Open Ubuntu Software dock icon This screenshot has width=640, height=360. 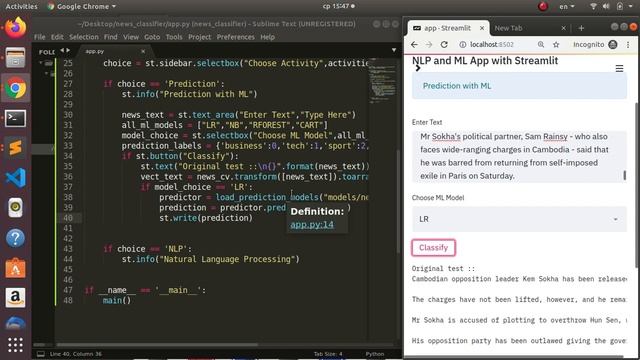point(16,268)
